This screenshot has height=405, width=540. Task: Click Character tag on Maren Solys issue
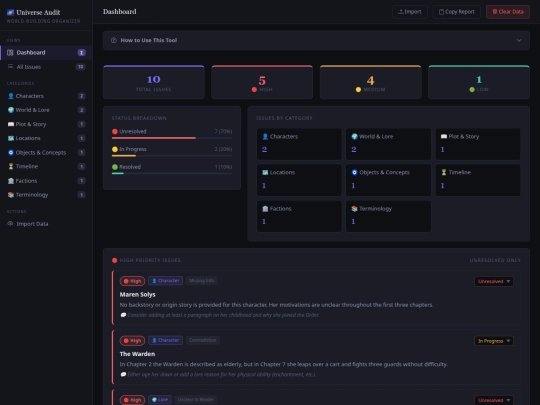[165, 281]
